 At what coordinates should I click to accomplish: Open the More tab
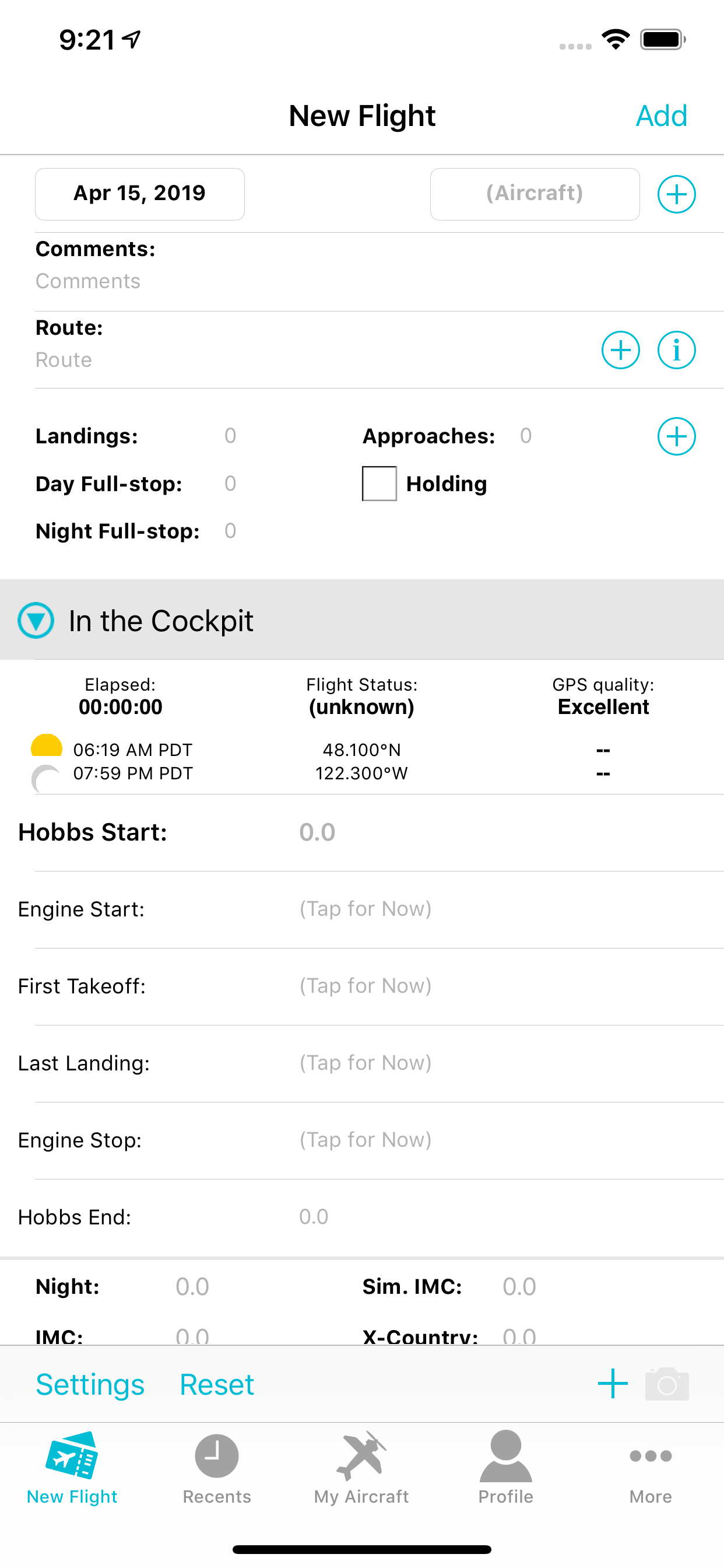click(651, 1468)
